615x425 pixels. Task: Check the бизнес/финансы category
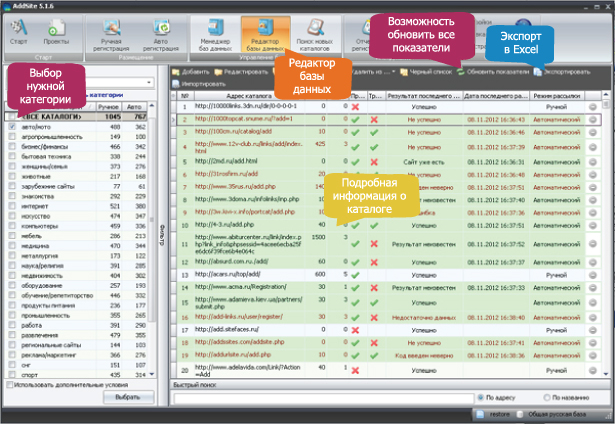click(12, 146)
